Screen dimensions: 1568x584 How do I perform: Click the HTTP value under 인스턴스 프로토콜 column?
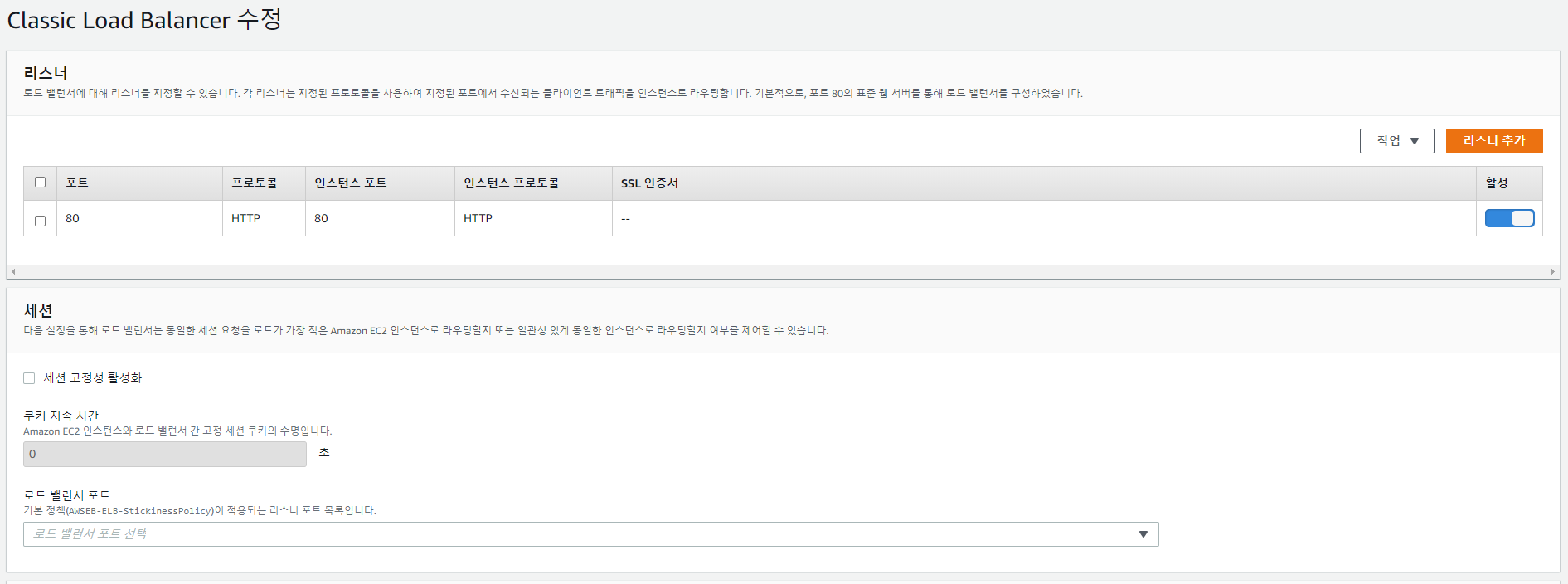pos(478,218)
